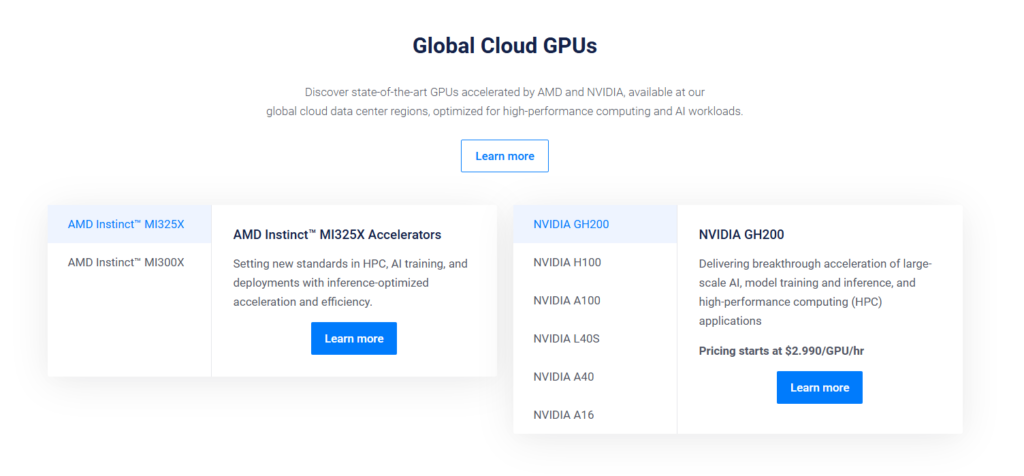This screenshot has width=1024, height=476.
Task: Switch to the NVIDIA A100 tab
Action: click(x=595, y=300)
